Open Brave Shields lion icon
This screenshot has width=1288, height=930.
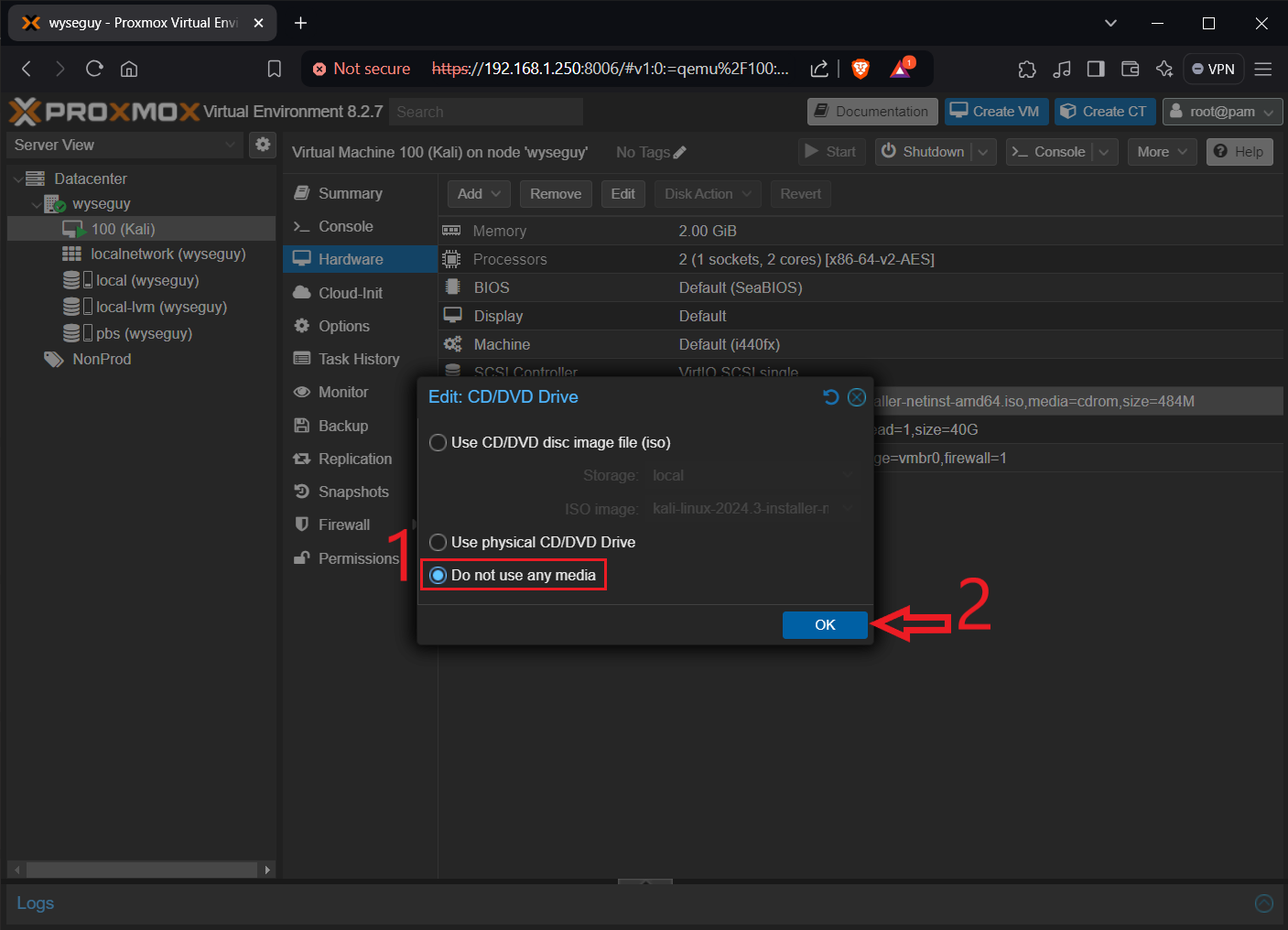tap(860, 69)
